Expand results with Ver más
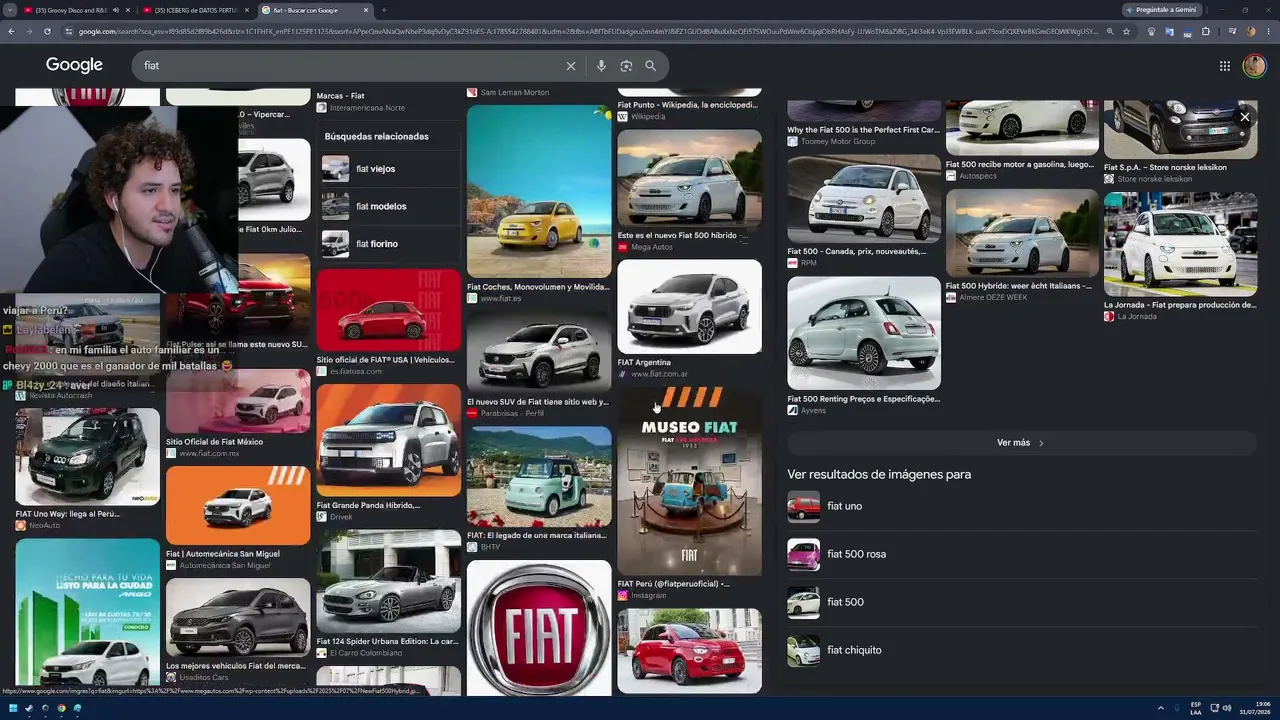 (1021, 443)
